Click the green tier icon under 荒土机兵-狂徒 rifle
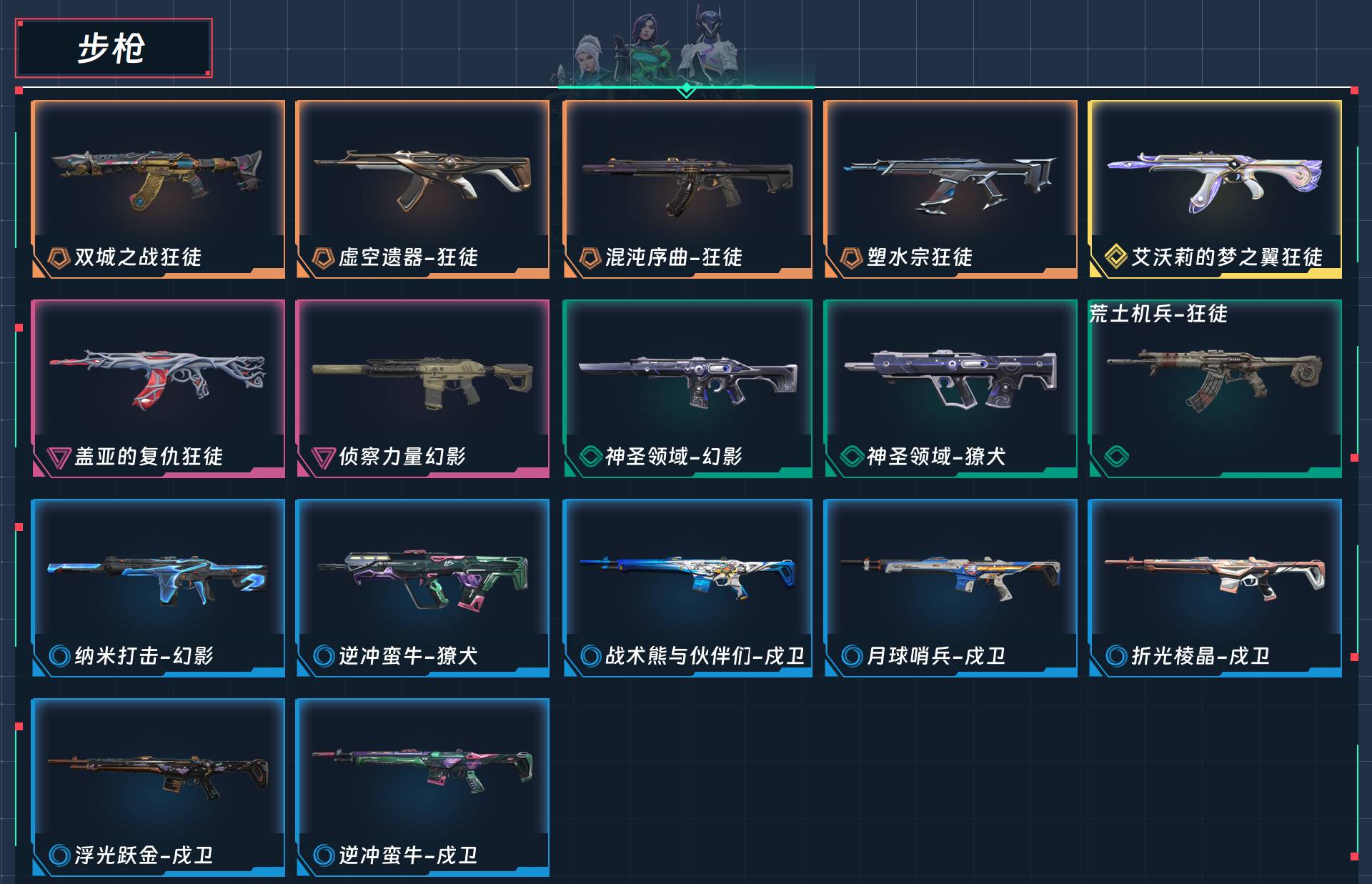Image resolution: width=1372 pixels, height=884 pixels. (x=1116, y=456)
